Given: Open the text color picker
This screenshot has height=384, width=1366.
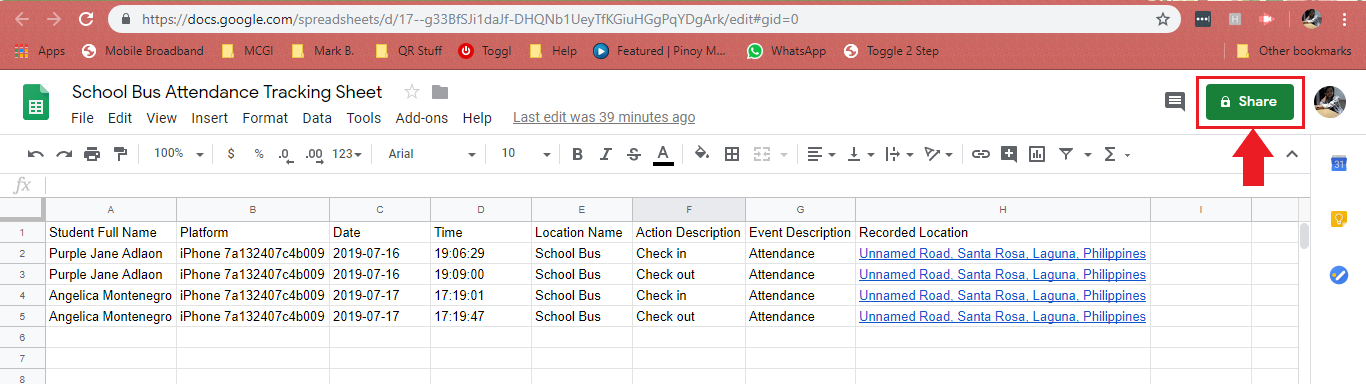Looking at the screenshot, I should (662, 154).
